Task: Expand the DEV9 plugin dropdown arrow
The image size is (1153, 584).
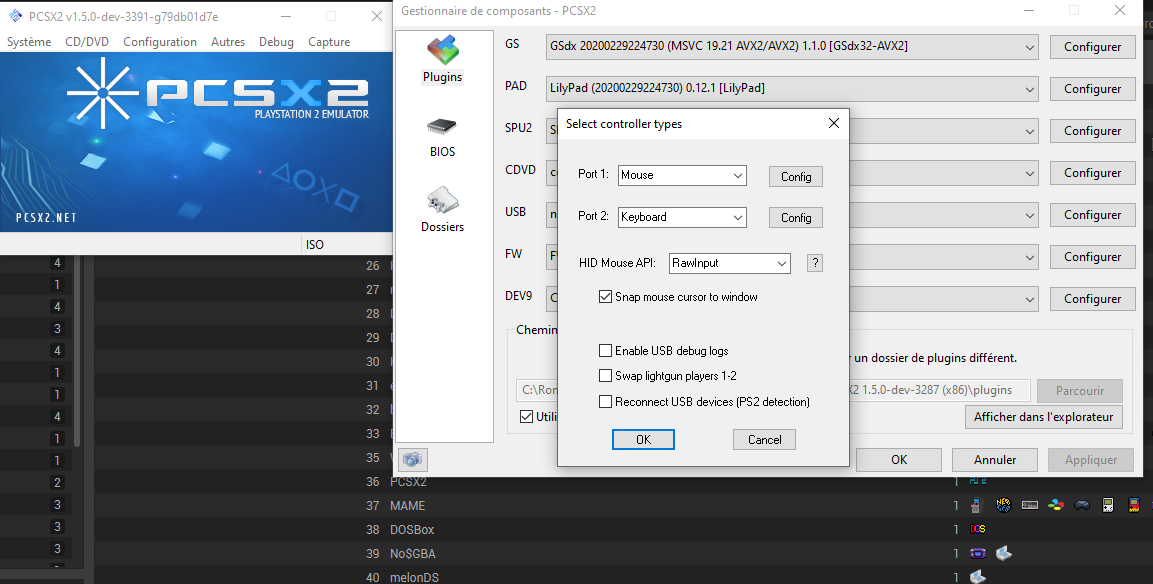Action: [1029, 299]
